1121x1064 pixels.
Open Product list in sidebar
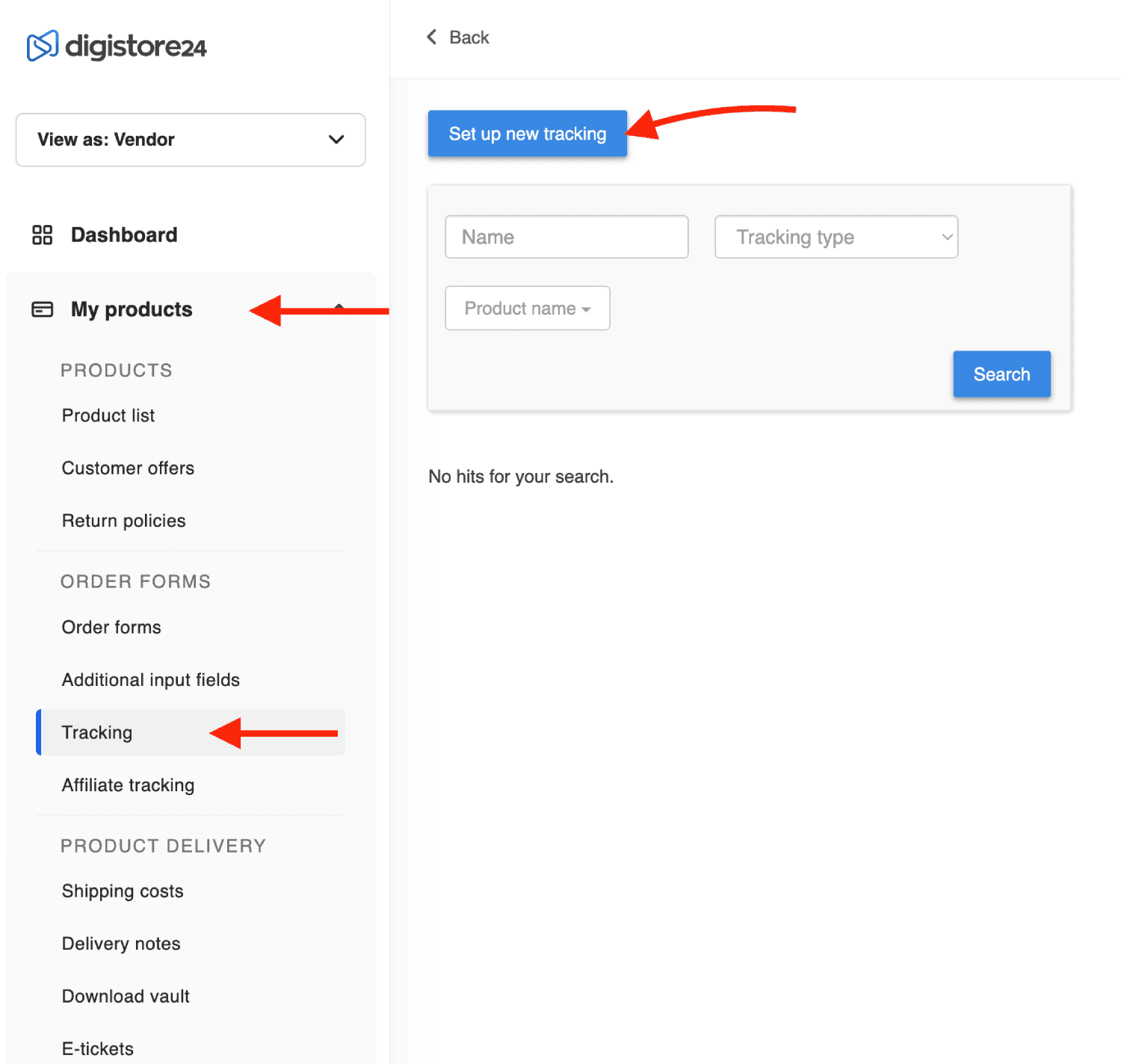[108, 415]
